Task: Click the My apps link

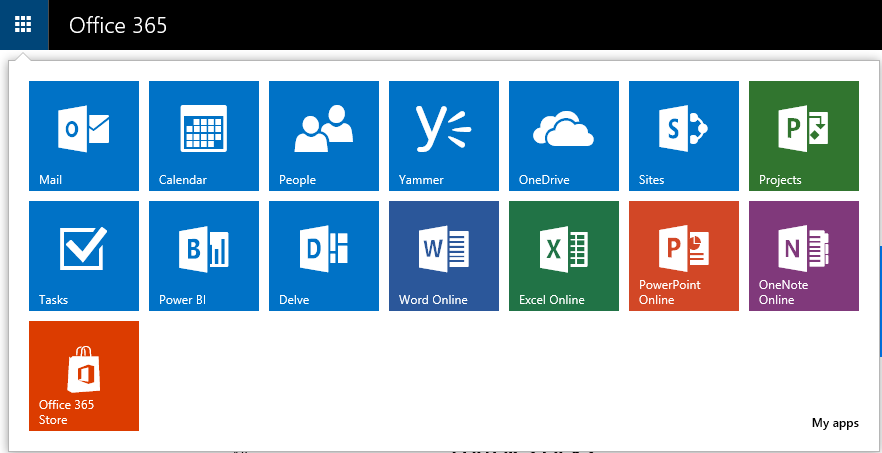Action: (834, 423)
